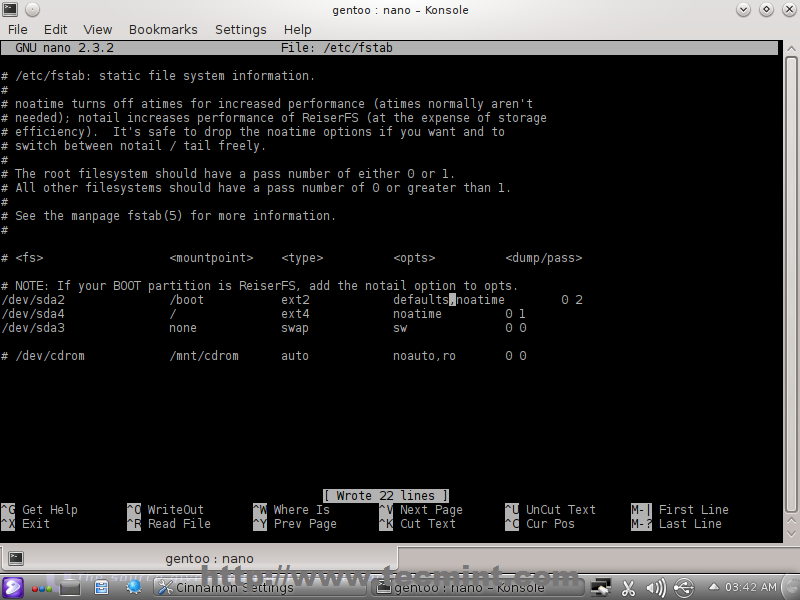800x600 pixels.
Task: Click the /dev/sda2 entry text
Action: (x=33, y=299)
